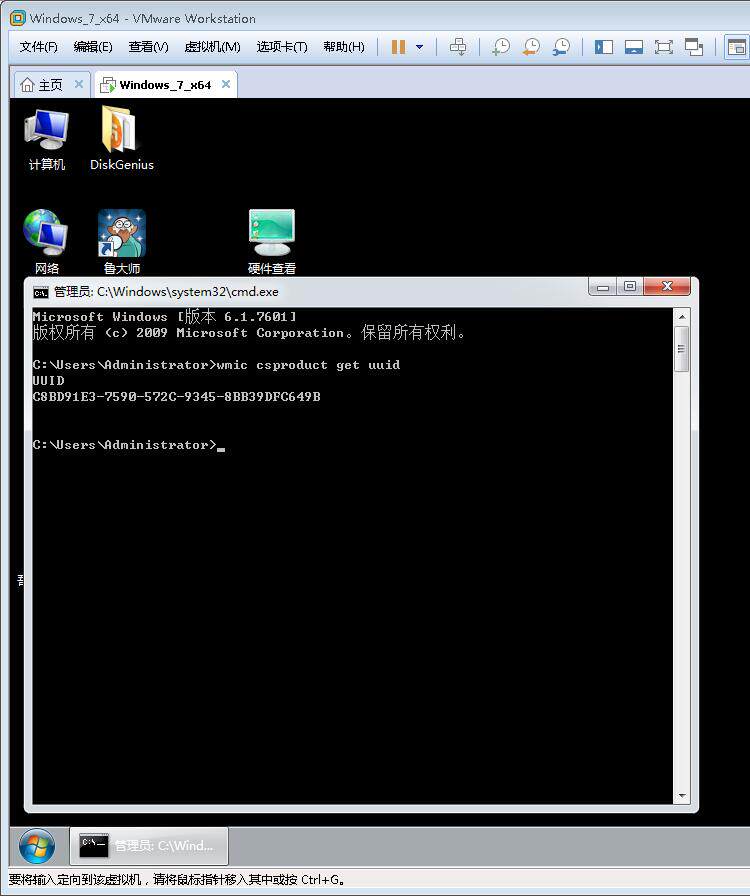This screenshot has width=750, height=896.
Task: Toggle the thumbnail bar view
Action: [633, 47]
